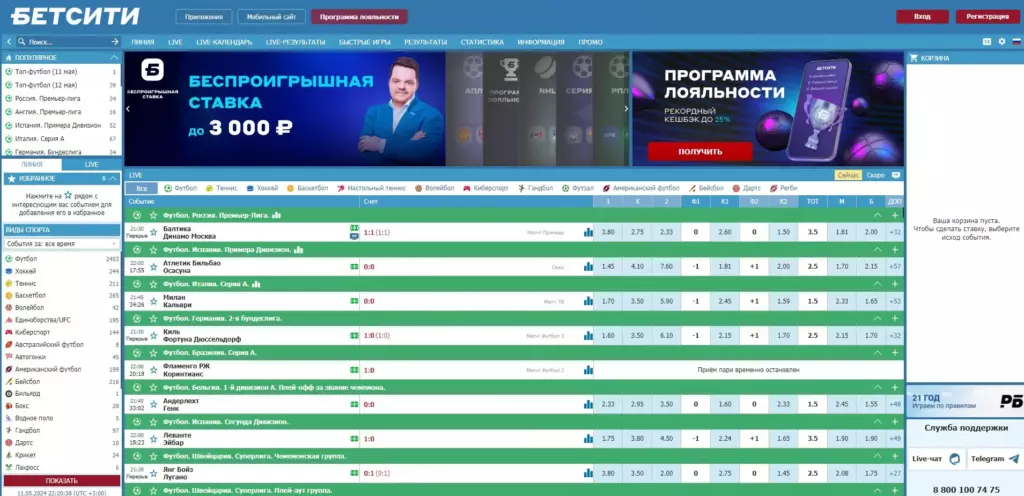Click the banner carousel previous arrow

pos(128,108)
